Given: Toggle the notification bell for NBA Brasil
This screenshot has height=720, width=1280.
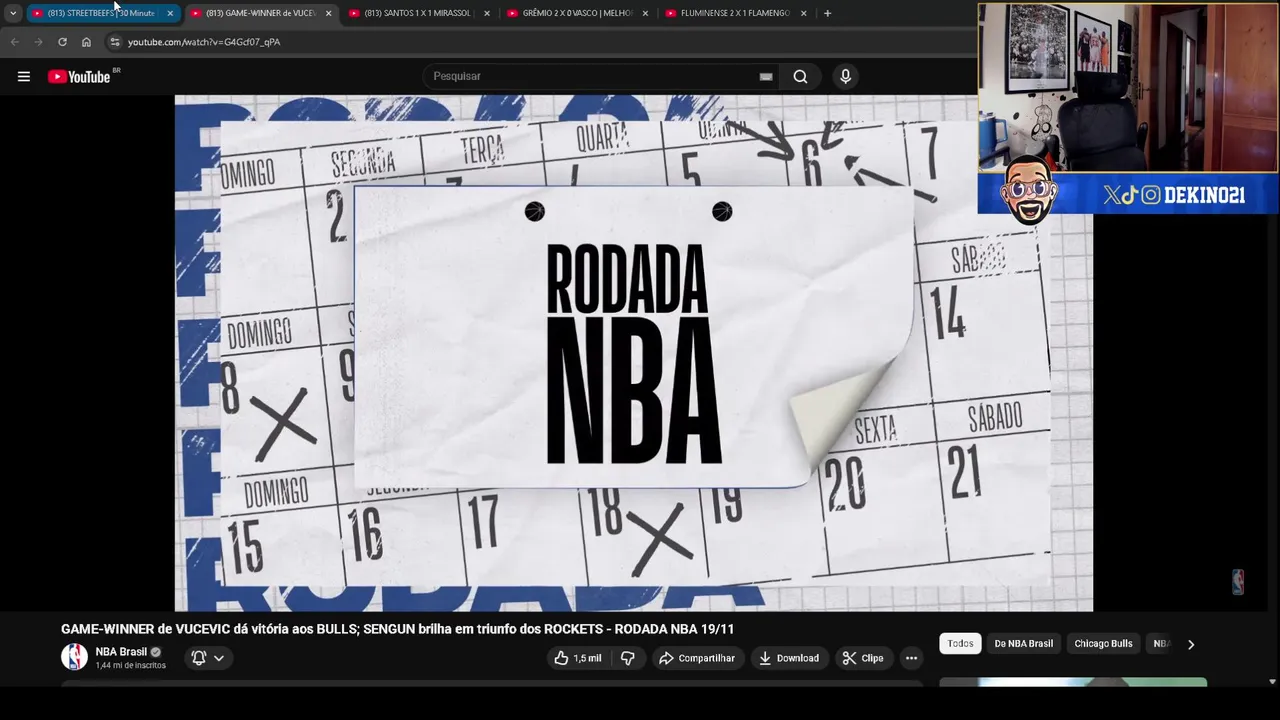Looking at the screenshot, I should 198,658.
